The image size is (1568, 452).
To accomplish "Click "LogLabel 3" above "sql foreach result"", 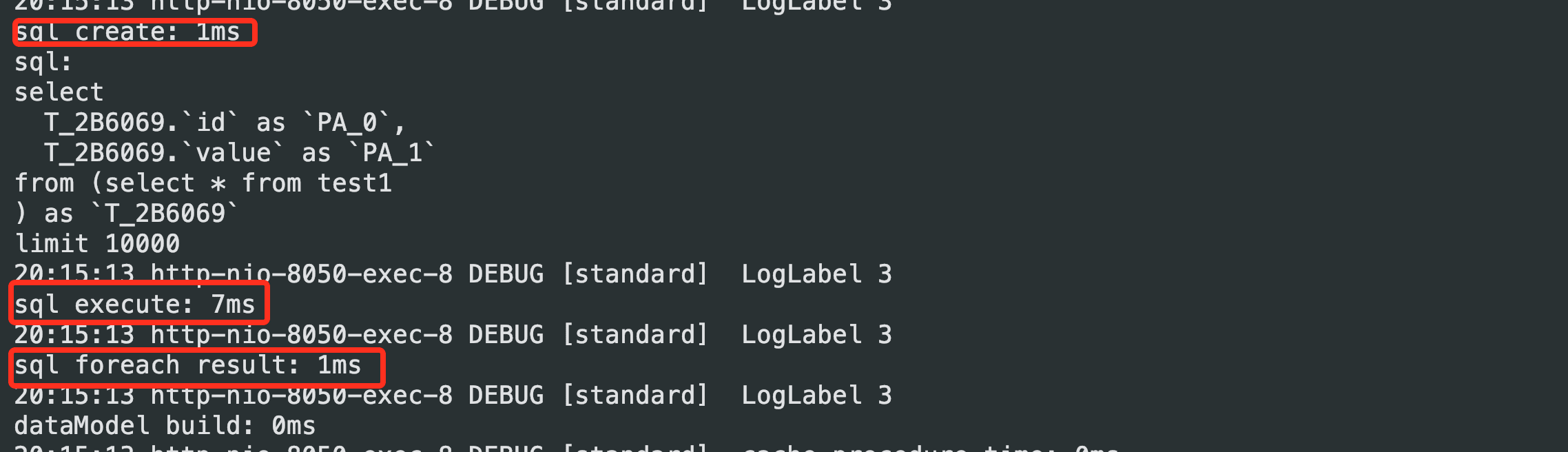I will click(x=816, y=335).
